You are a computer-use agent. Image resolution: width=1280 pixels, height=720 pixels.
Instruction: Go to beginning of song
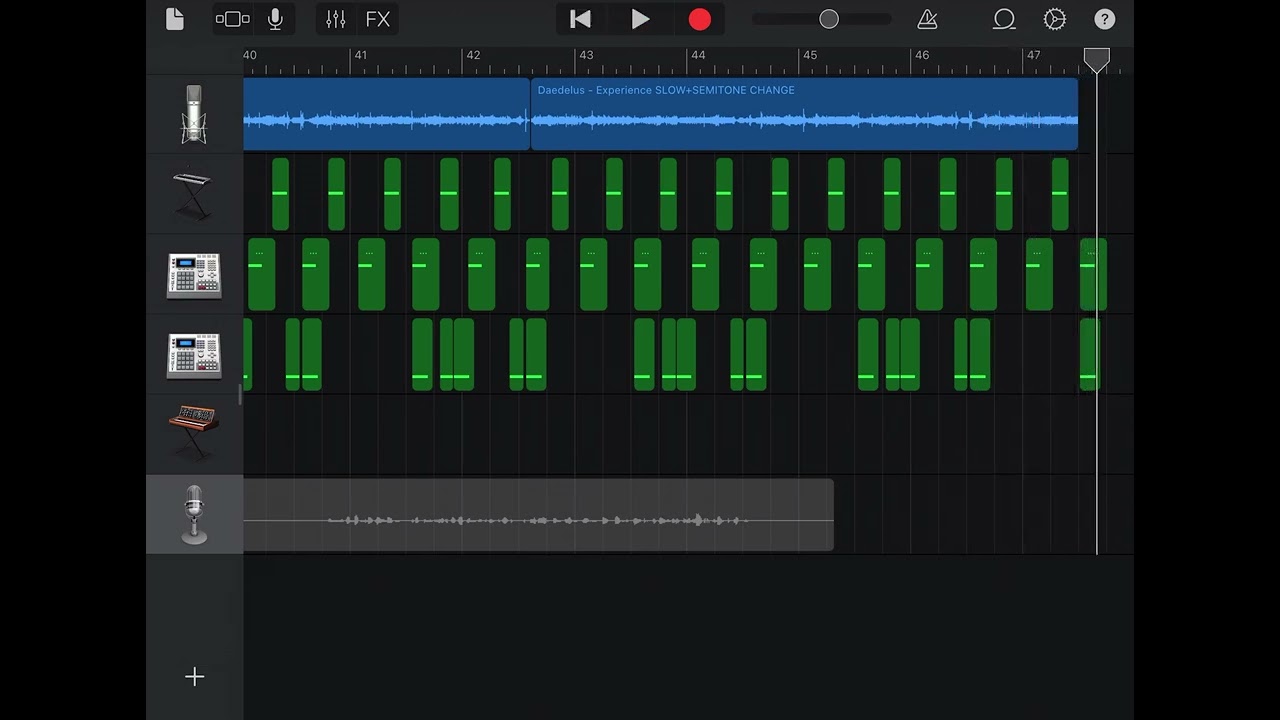[x=580, y=19]
